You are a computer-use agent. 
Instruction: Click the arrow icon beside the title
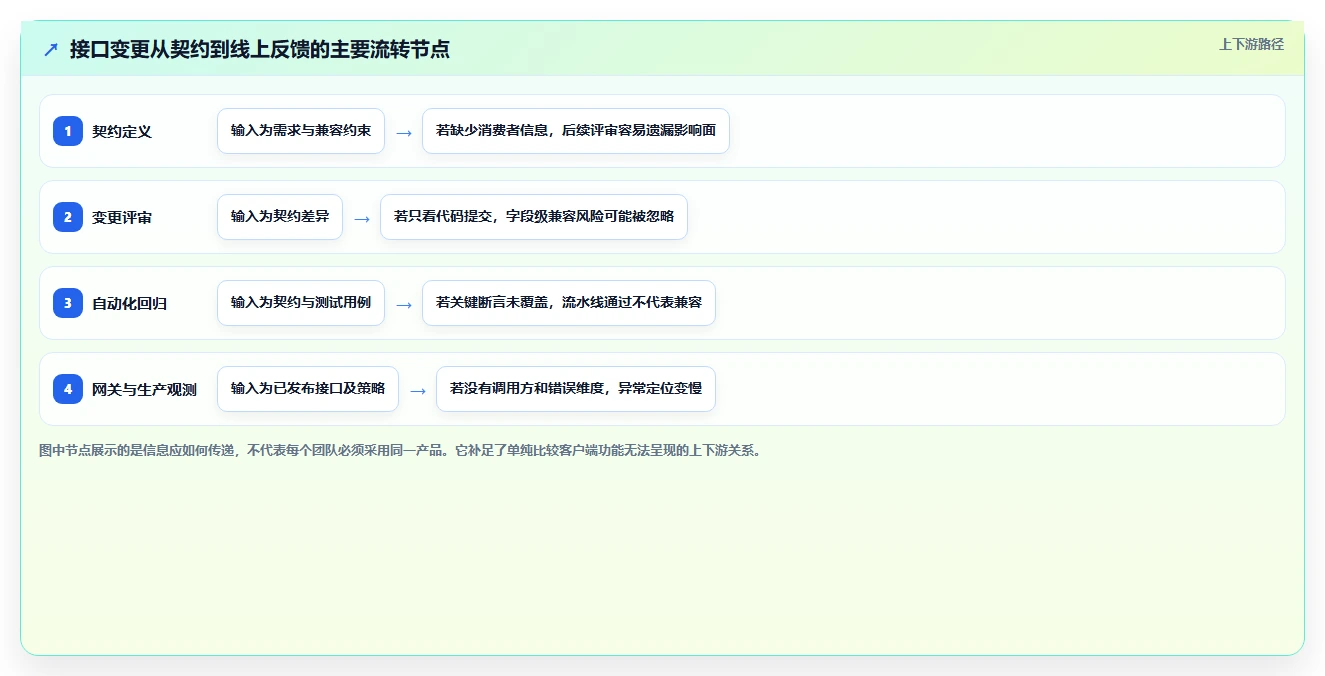(51, 49)
